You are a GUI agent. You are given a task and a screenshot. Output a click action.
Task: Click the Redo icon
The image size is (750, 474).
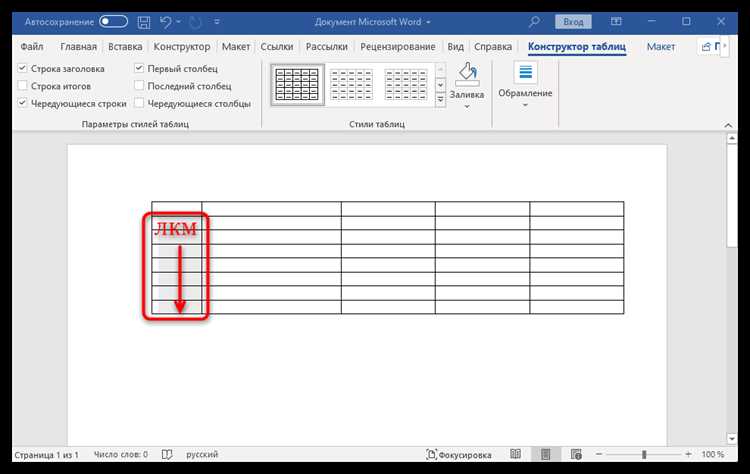pos(195,22)
